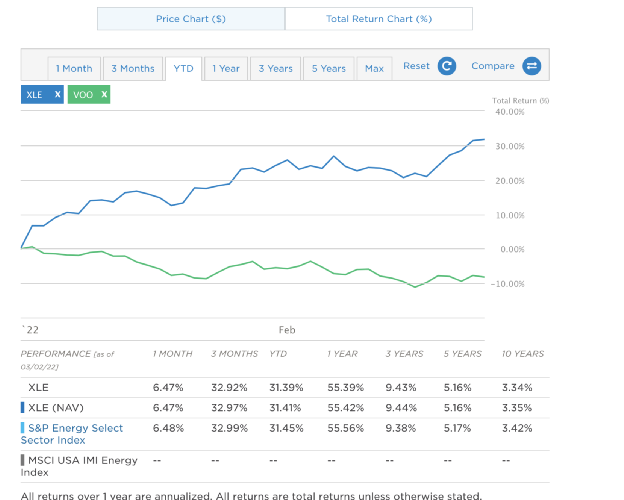Image resolution: width=624 pixels, height=500 pixels.
Task: Remove VOO ticker using its X
Action: 103,94
